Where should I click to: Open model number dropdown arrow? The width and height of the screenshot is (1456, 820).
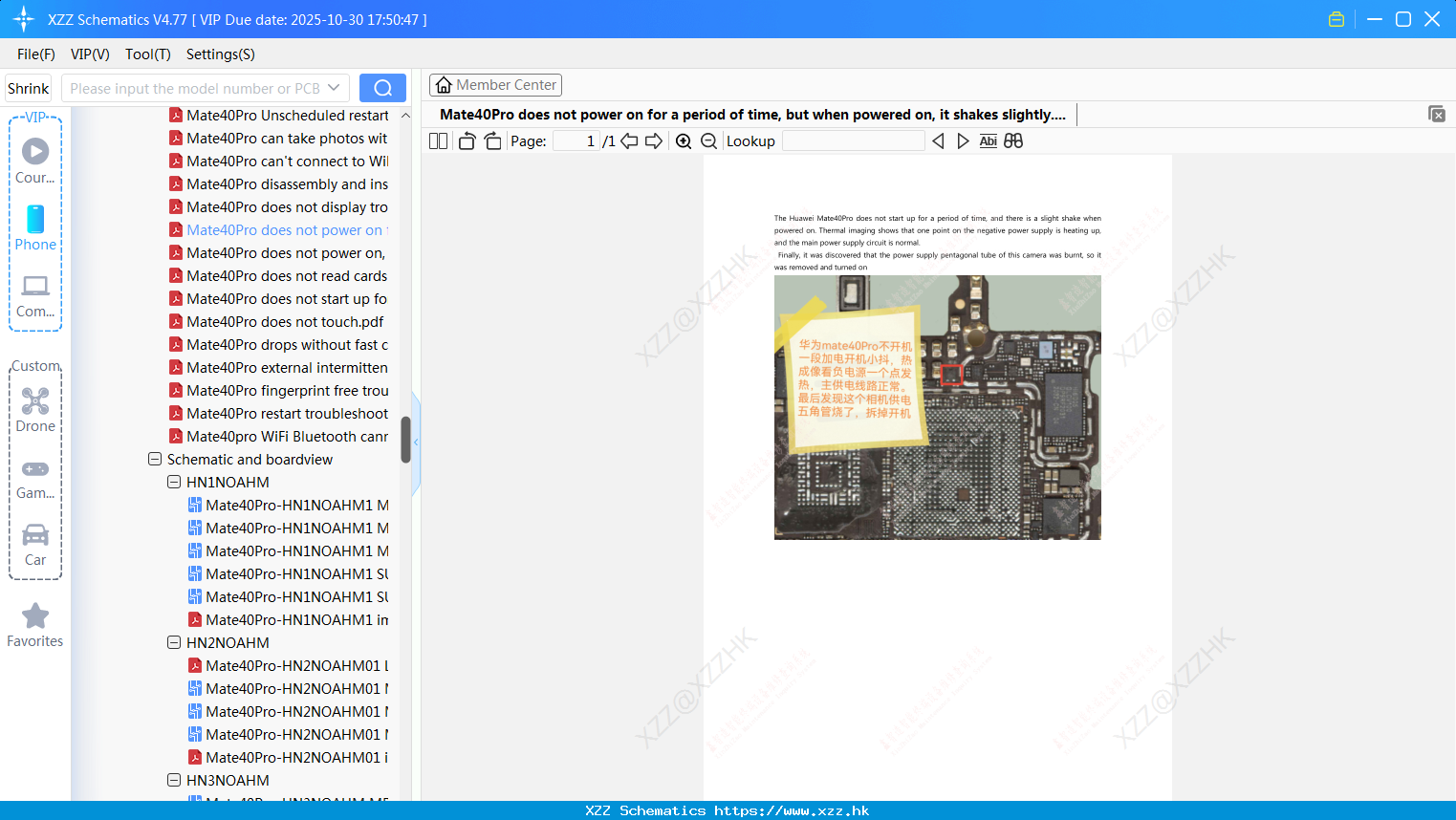pyautogui.click(x=334, y=88)
